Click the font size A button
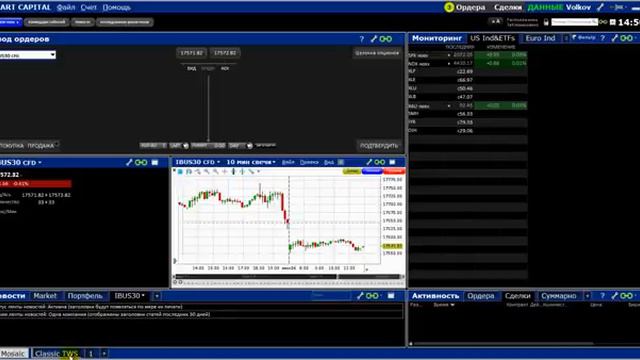The width and height of the screenshot is (640, 360). click(x=496, y=21)
